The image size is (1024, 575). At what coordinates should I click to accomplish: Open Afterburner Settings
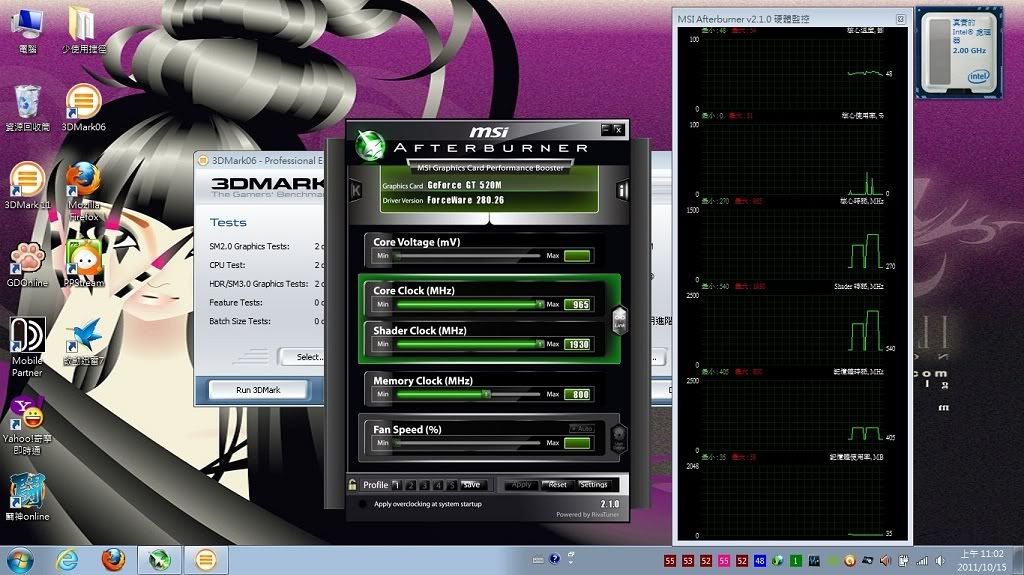point(593,485)
